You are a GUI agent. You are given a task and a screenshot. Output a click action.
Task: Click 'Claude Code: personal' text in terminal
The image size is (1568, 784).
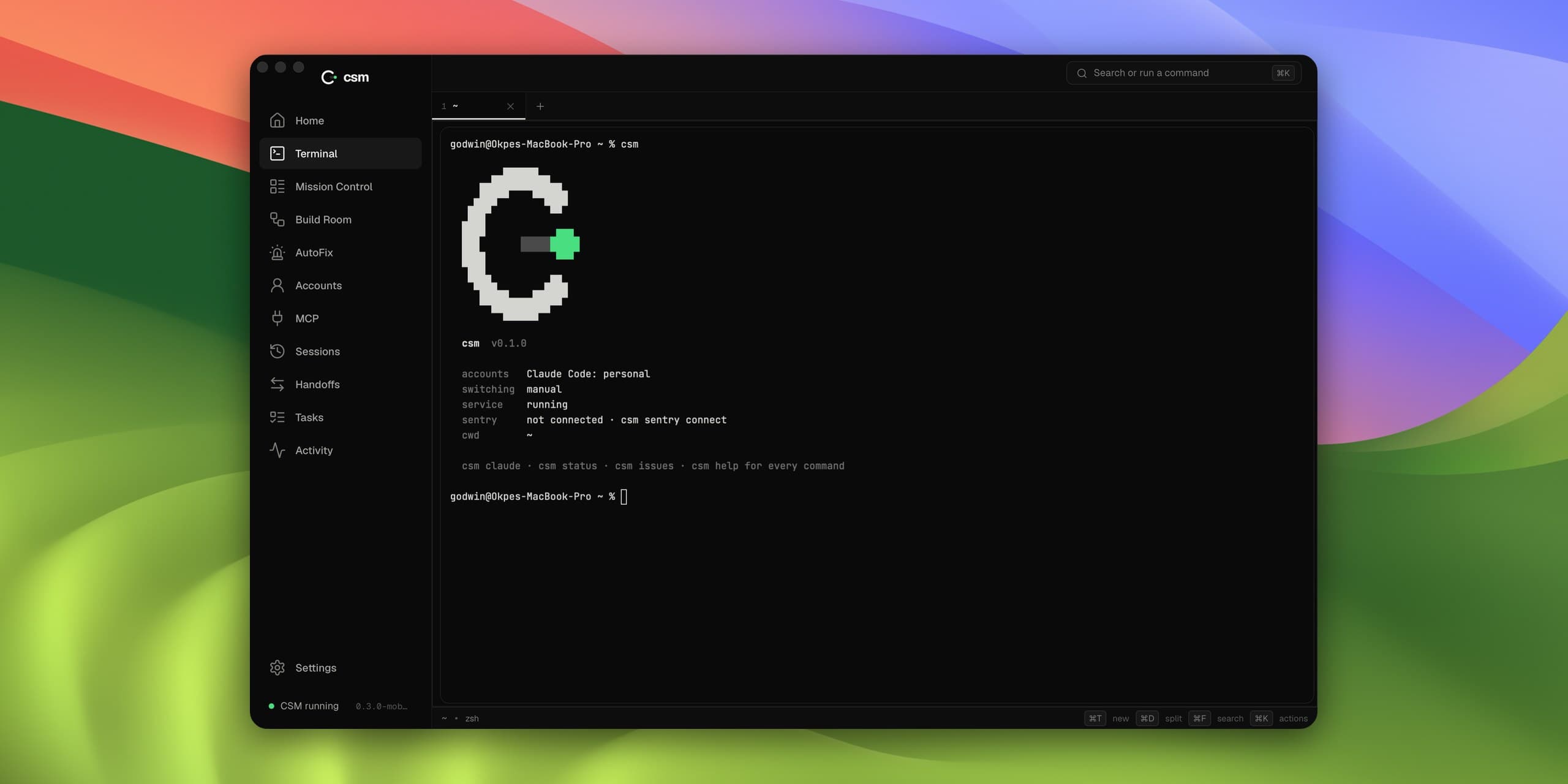click(588, 374)
